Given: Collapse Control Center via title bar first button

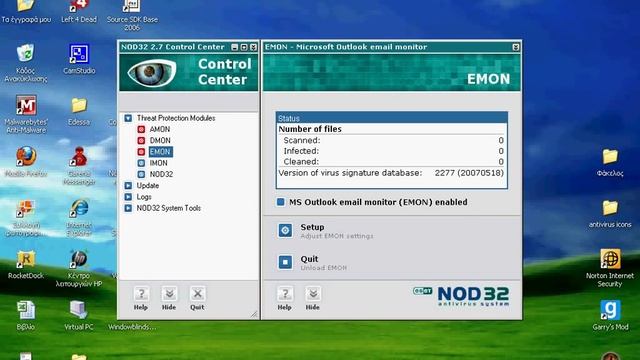Looking at the screenshot, I should pos(235,47).
